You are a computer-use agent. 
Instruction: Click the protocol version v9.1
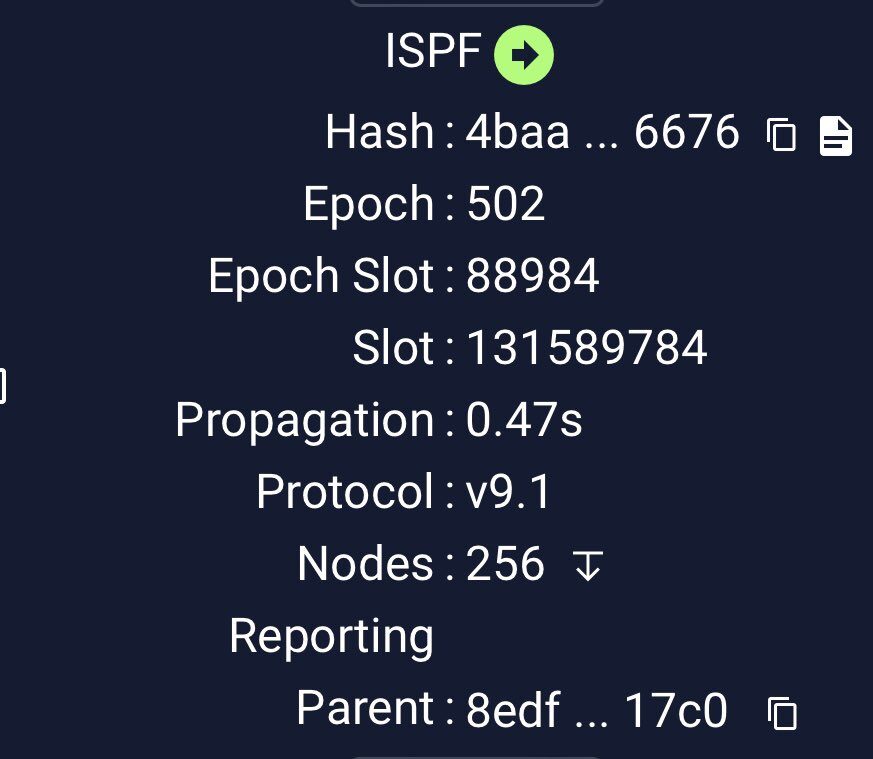tap(509, 493)
